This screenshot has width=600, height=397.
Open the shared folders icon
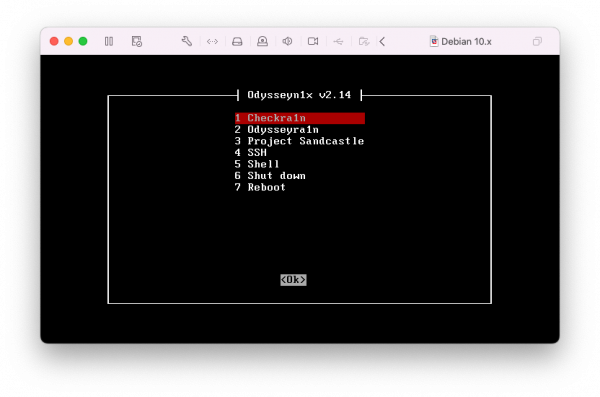click(x=364, y=41)
